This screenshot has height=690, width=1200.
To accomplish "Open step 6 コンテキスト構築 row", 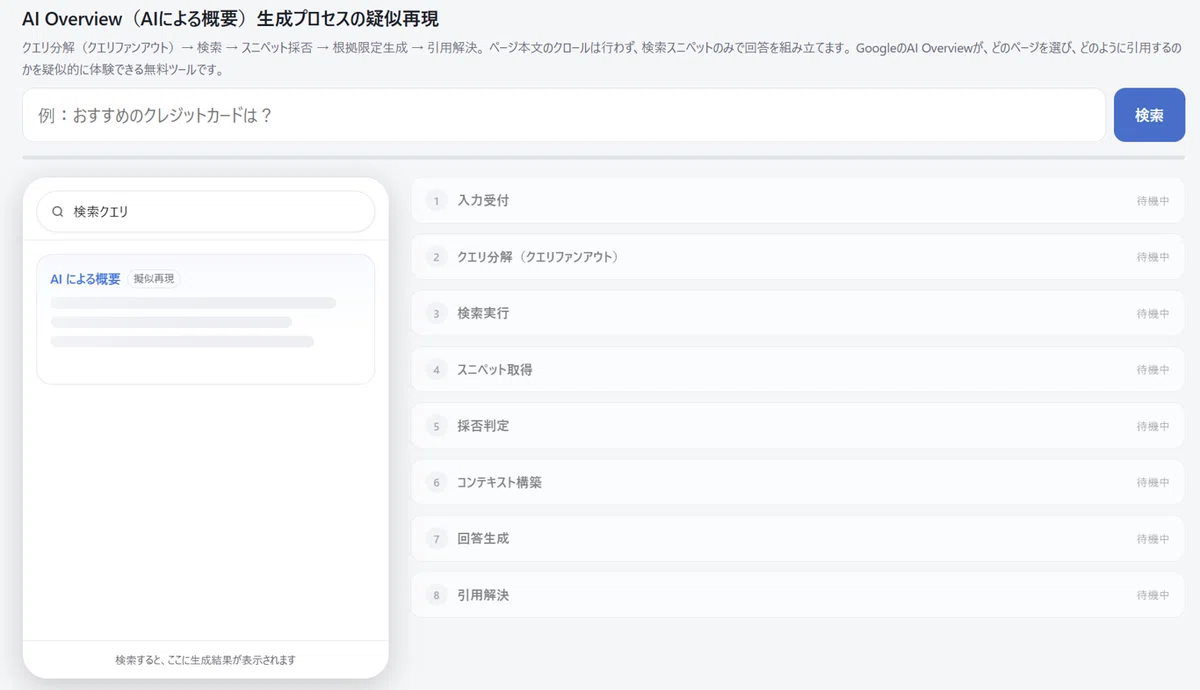I will coord(798,482).
